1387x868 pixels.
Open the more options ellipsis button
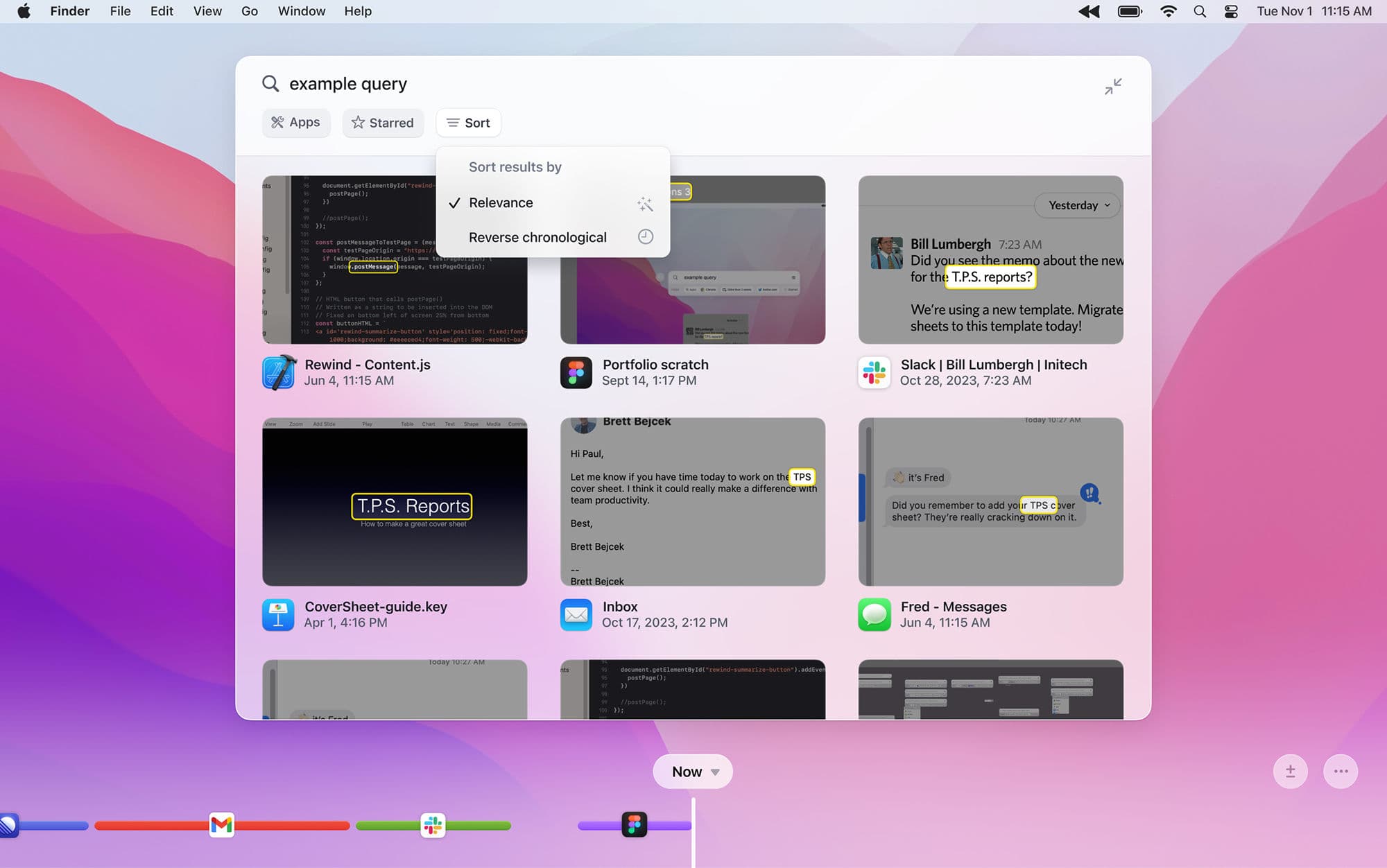click(1341, 771)
